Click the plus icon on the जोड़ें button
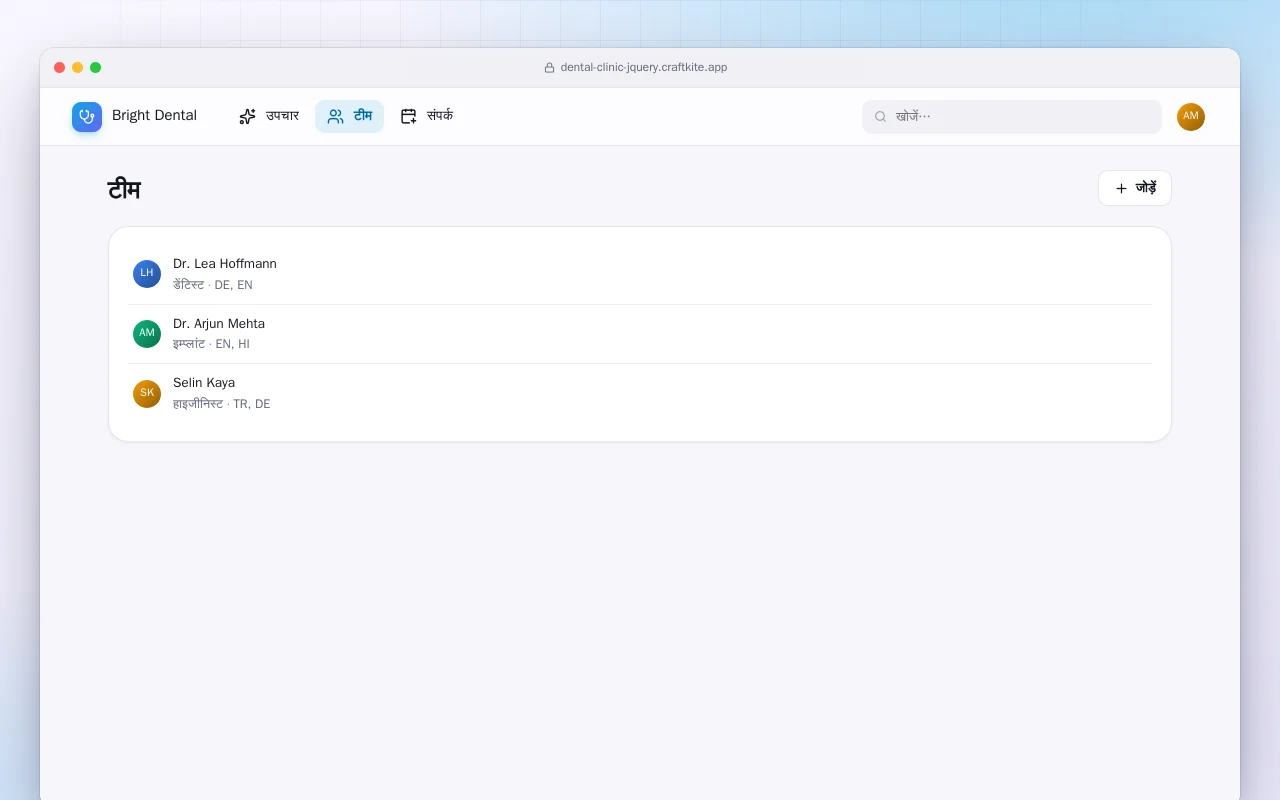Viewport: 1280px width, 800px height. coord(1121,188)
